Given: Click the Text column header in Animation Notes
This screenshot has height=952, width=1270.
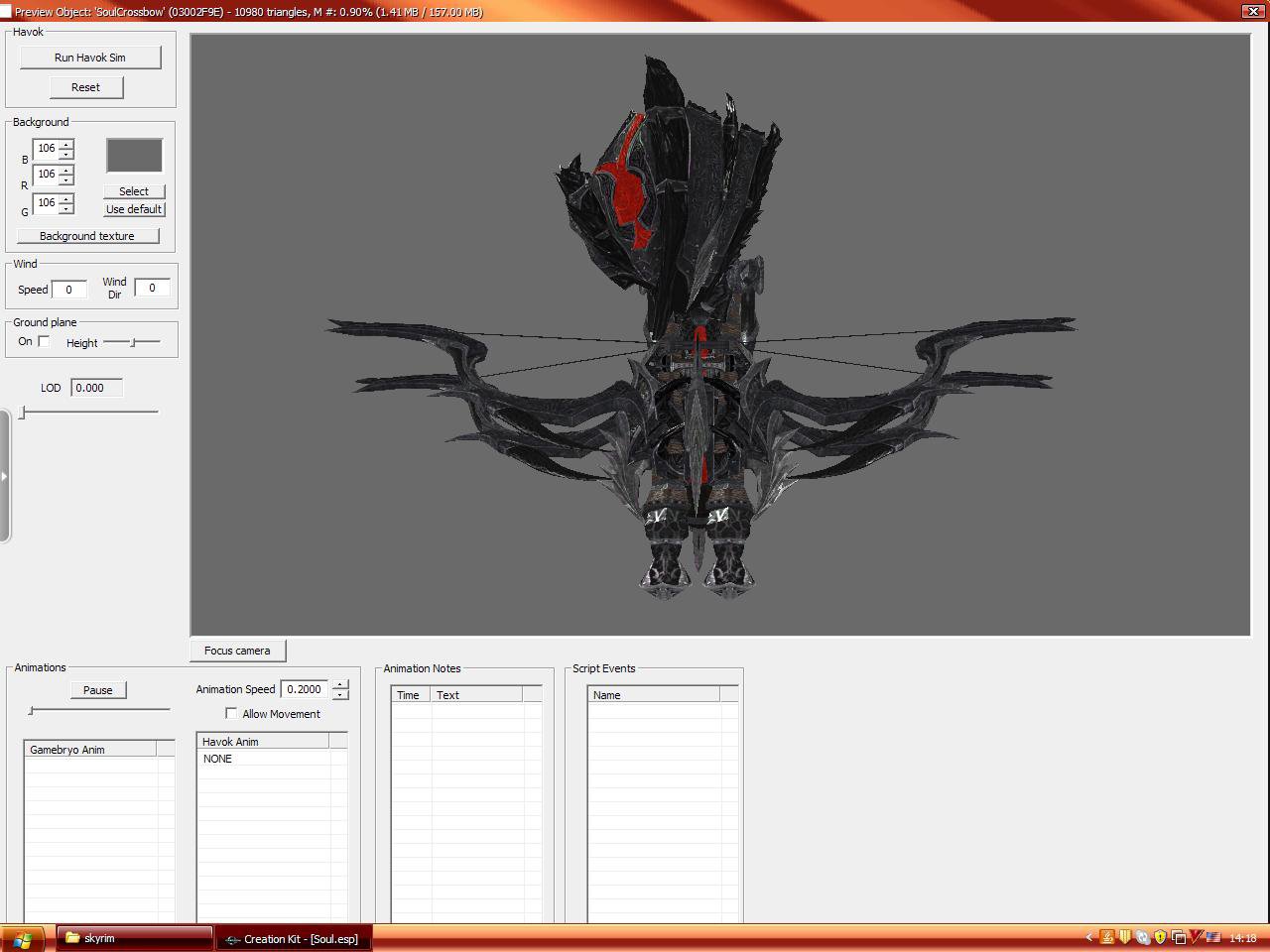Looking at the screenshot, I should [x=476, y=695].
